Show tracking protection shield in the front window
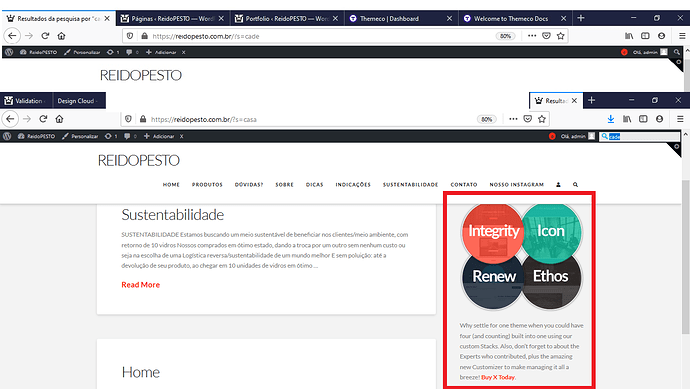Viewport: 690px width, 389px height. 128,119
